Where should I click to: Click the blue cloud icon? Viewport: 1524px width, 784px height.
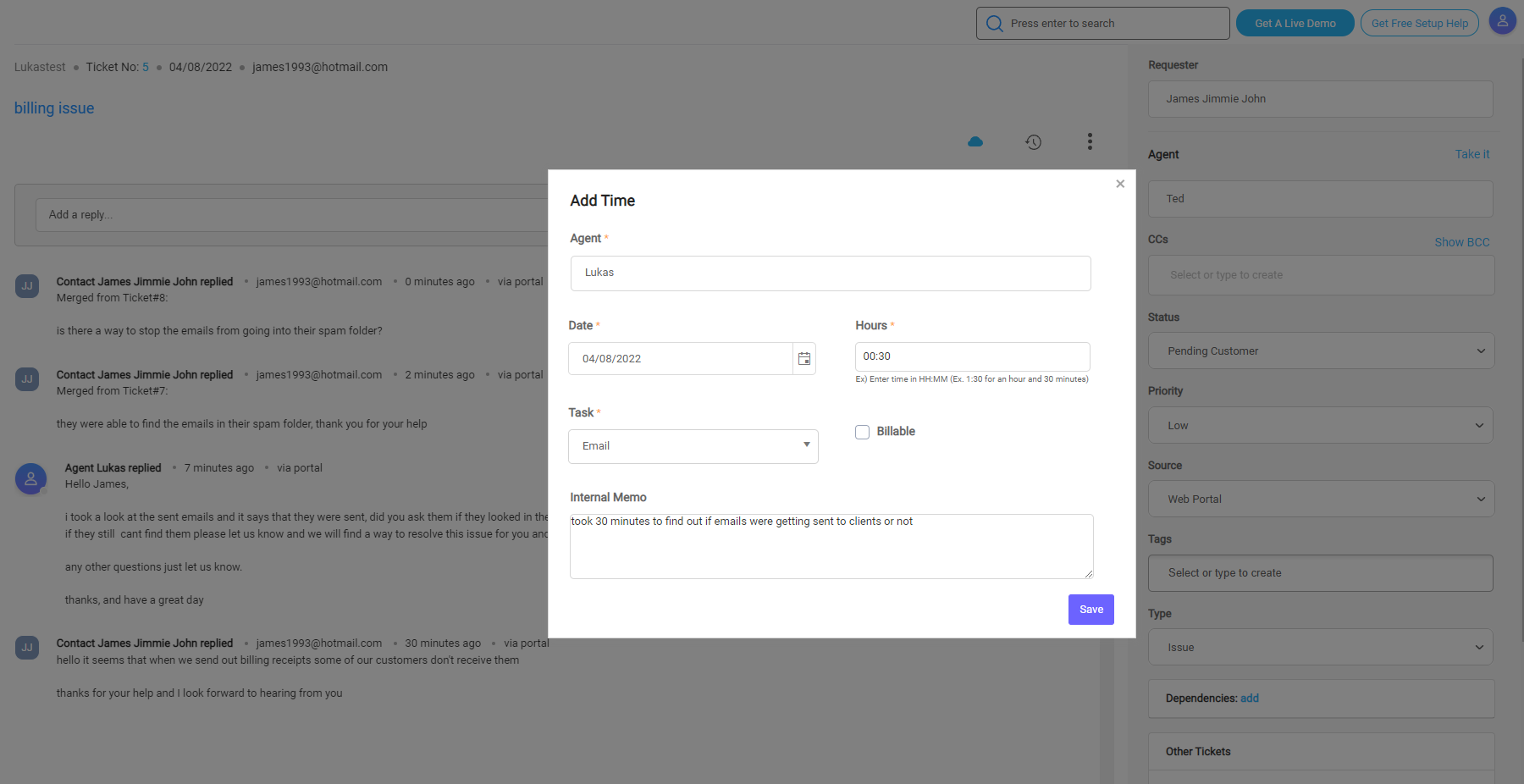pos(975,141)
